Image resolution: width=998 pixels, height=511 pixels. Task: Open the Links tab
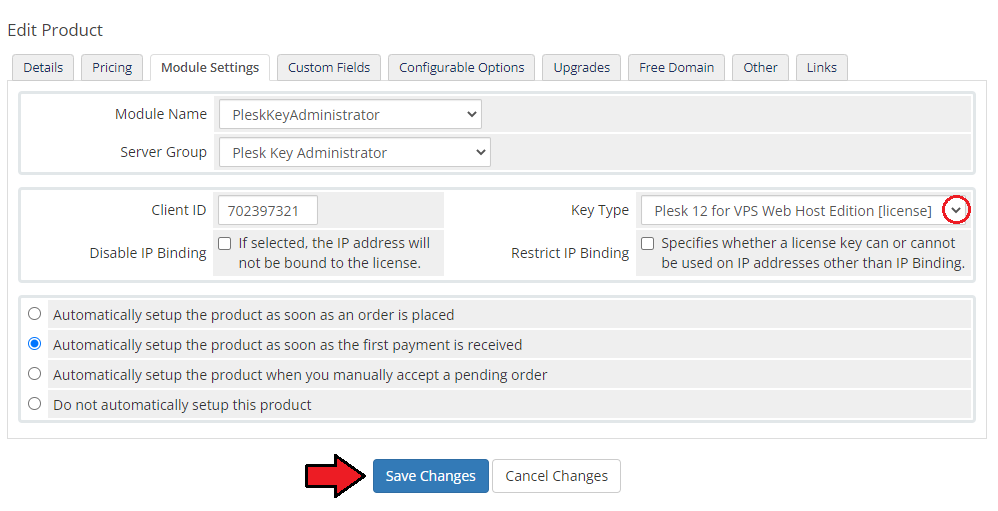pyautogui.click(x=821, y=68)
